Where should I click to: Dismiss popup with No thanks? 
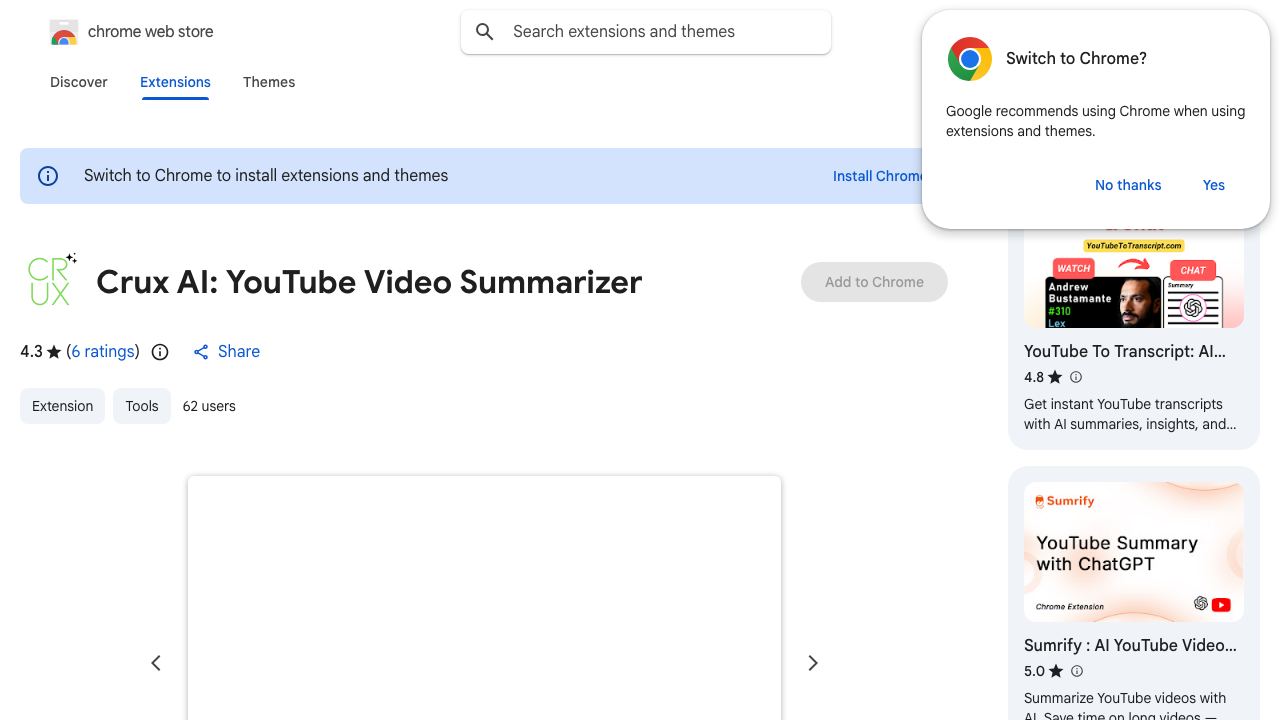[1128, 185]
